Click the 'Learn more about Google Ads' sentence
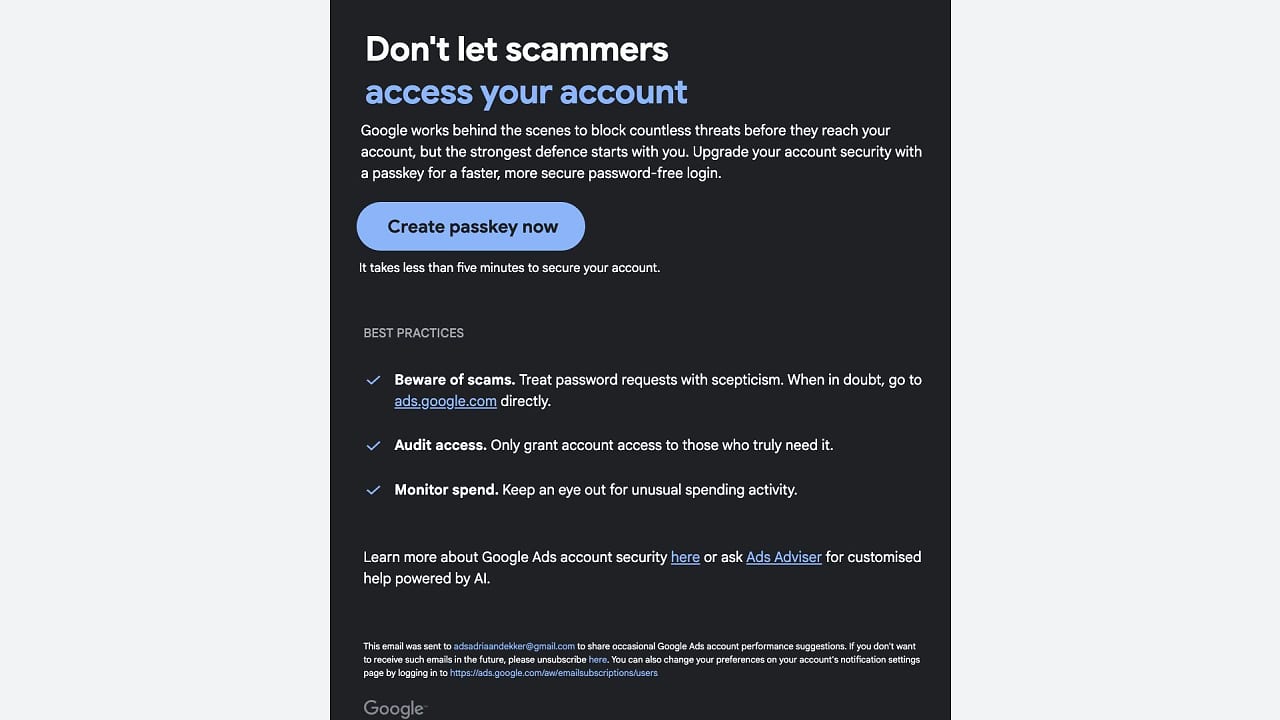Viewport: 1280px width, 720px height. click(x=515, y=557)
